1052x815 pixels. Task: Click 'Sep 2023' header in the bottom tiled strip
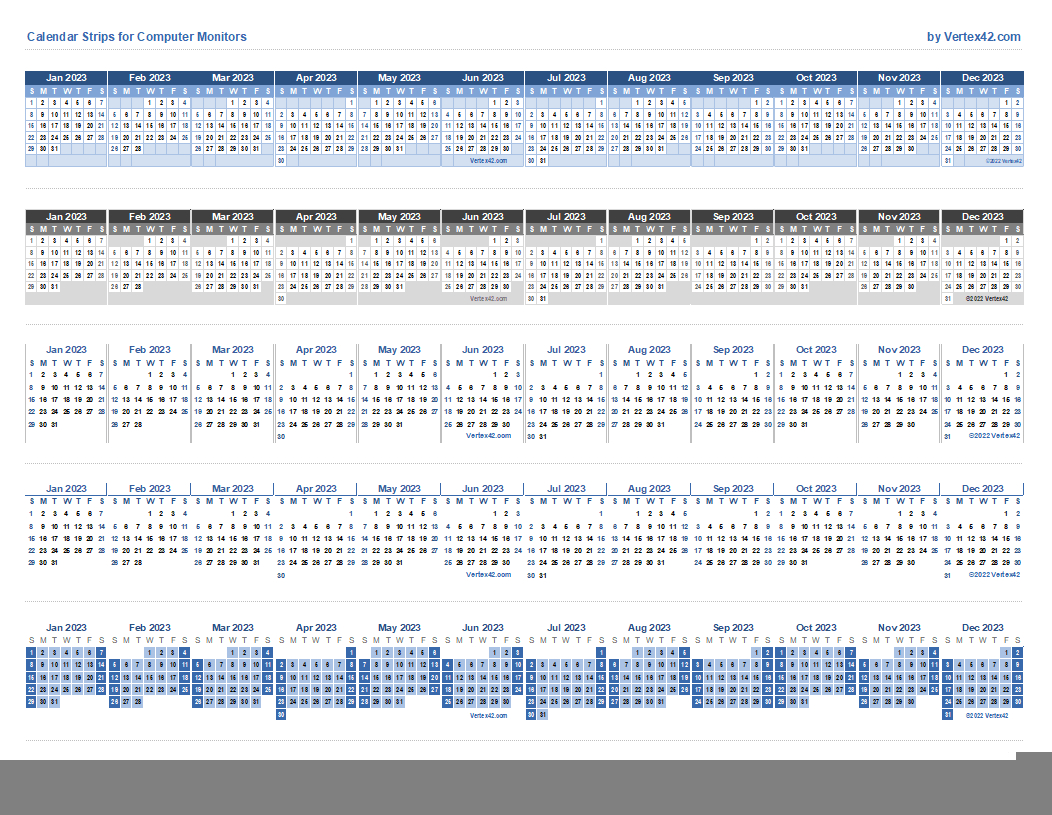pos(733,627)
